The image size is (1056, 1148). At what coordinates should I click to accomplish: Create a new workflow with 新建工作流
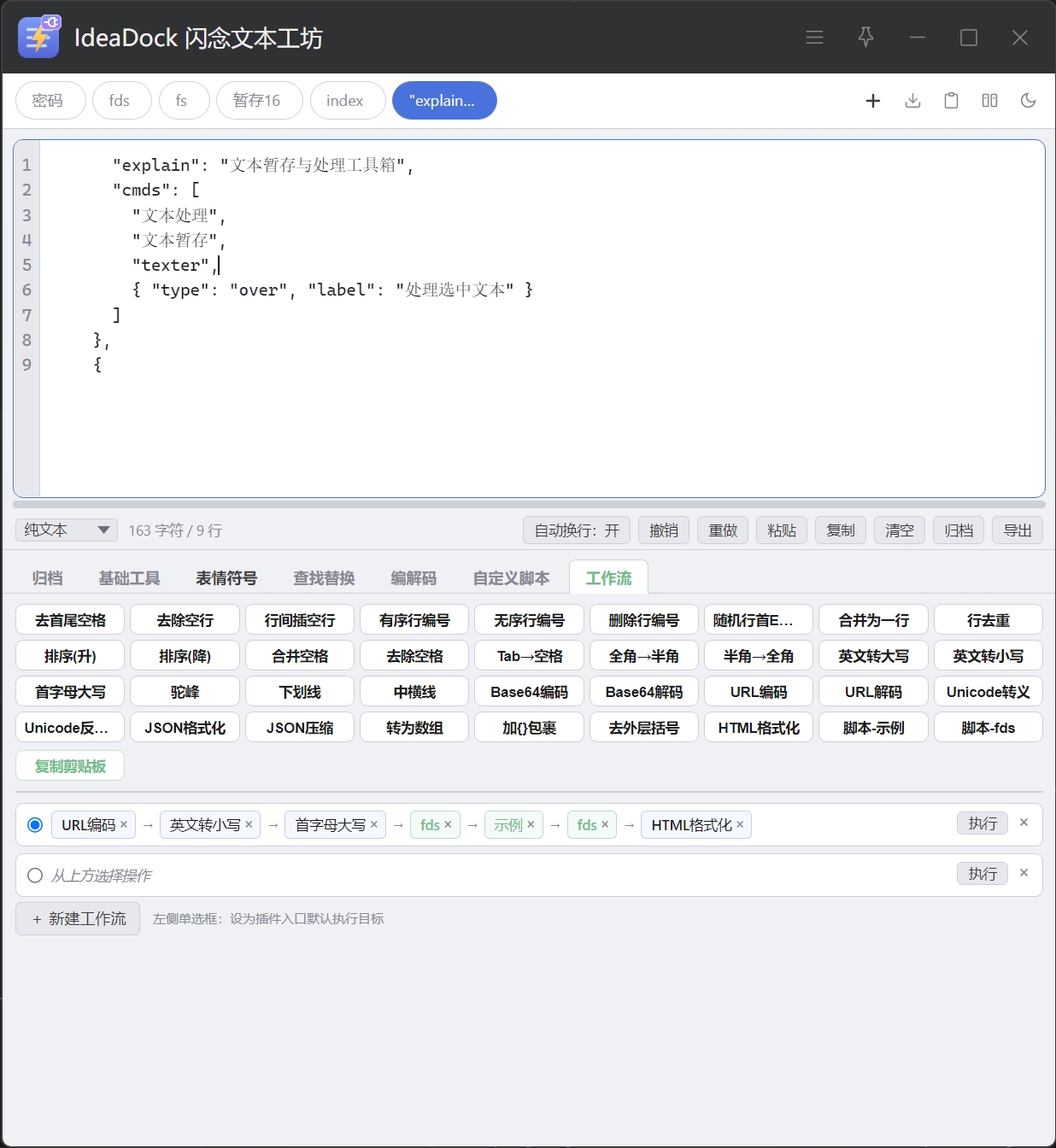coord(78,919)
